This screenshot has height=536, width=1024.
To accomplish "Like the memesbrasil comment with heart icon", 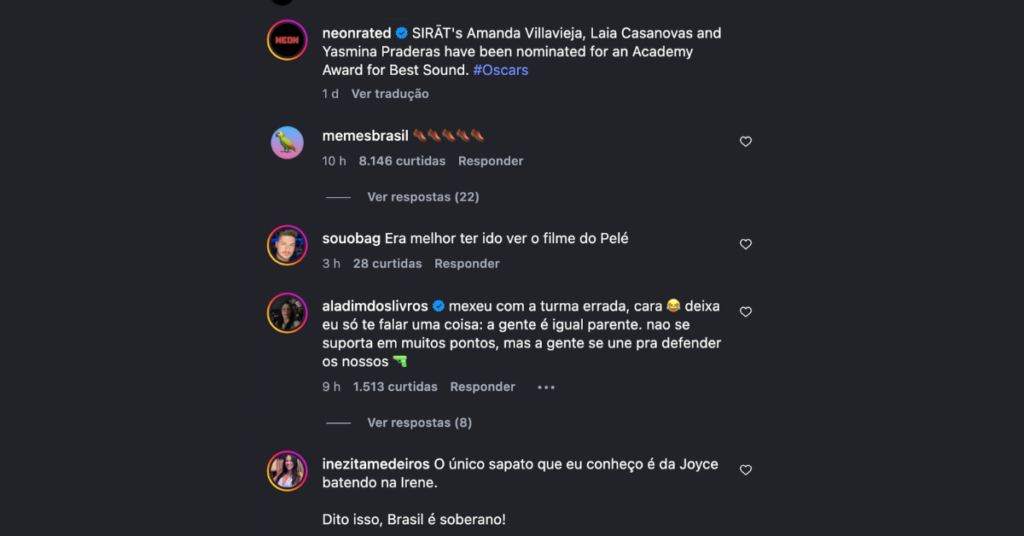I will point(745,142).
